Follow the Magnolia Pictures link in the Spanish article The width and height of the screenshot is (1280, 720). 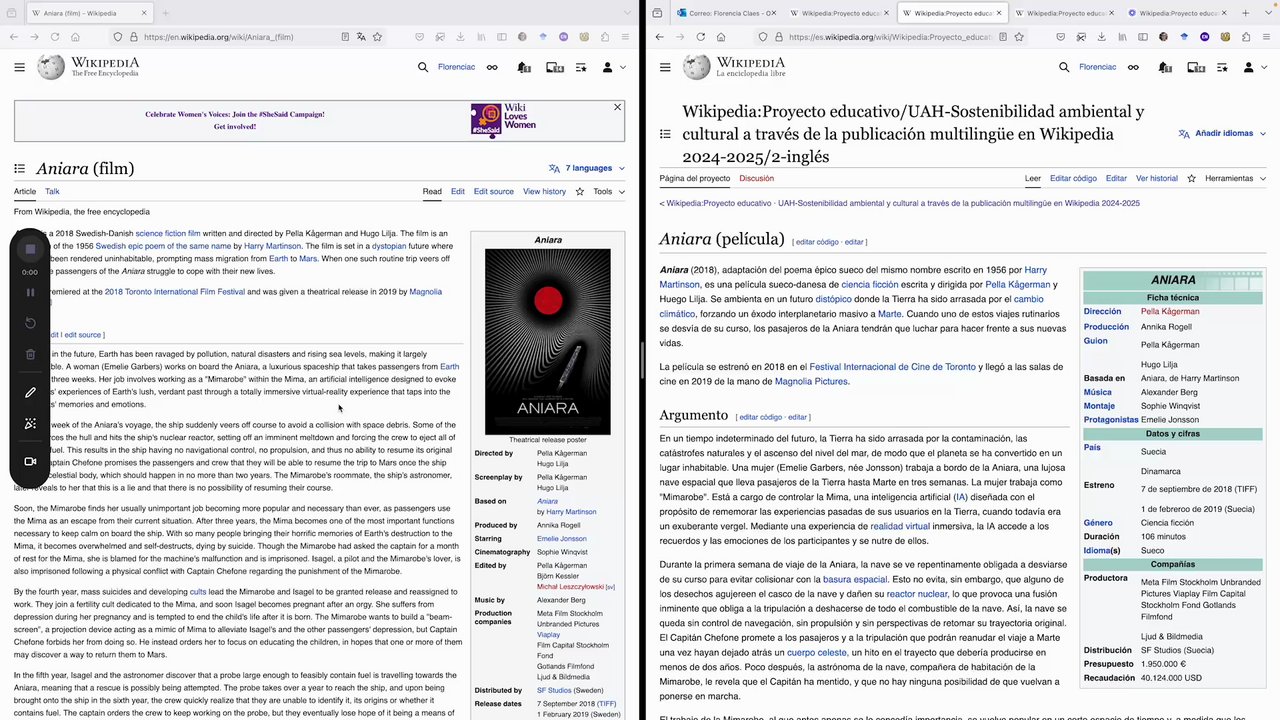[811, 381]
